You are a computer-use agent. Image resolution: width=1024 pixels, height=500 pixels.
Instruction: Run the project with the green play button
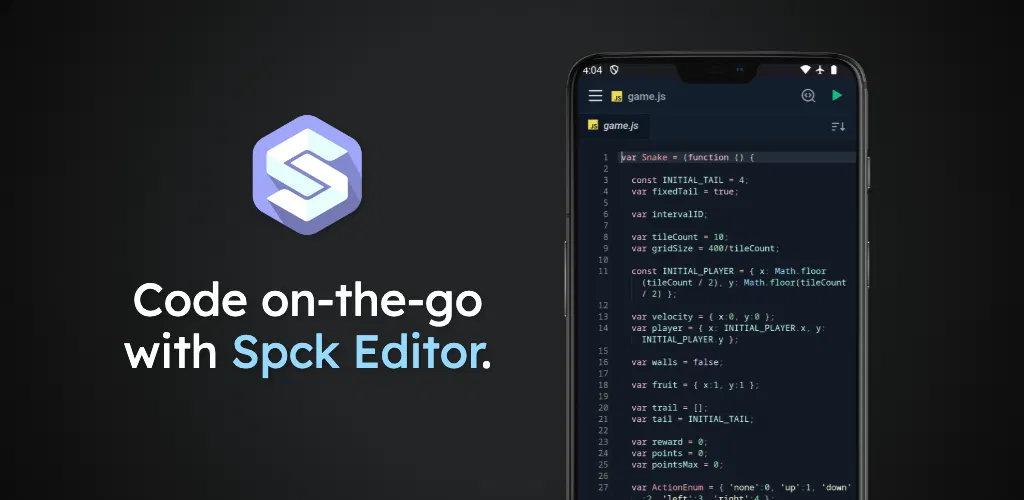click(x=837, y=95)
